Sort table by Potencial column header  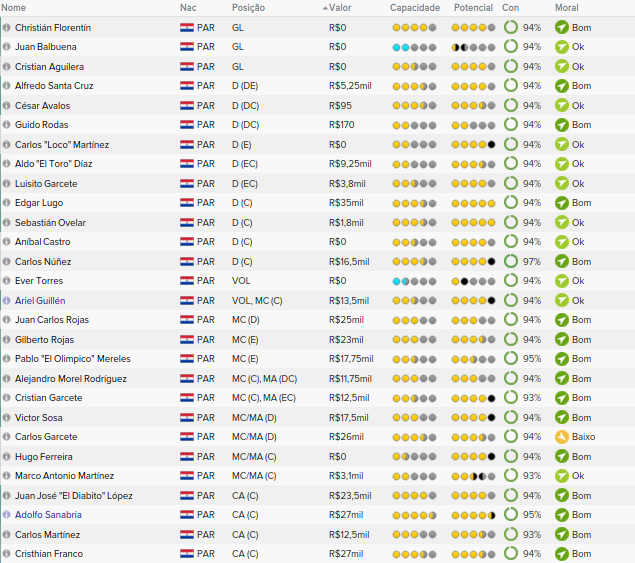(473, 8)
